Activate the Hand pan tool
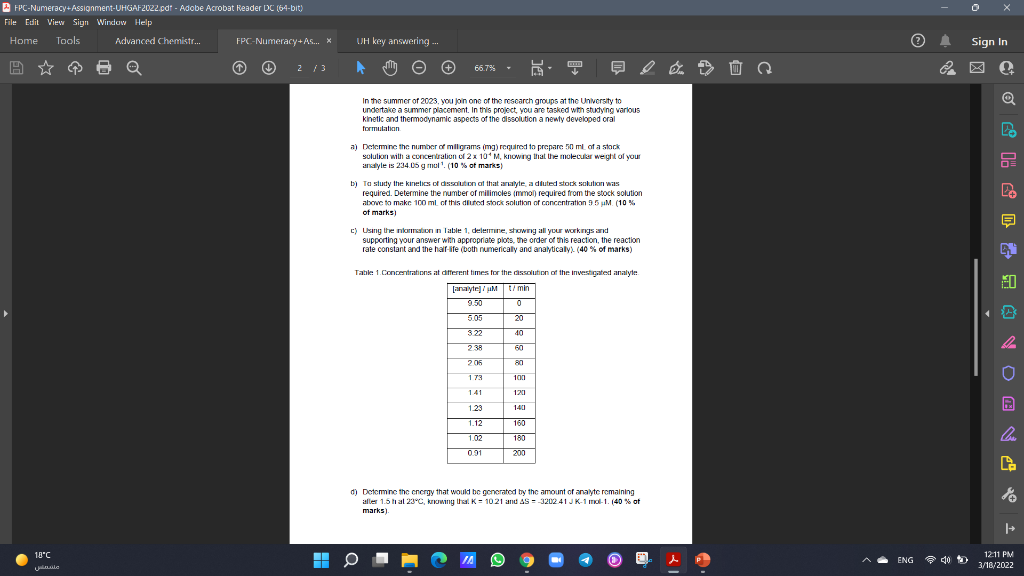Viewport: 1024px width, 576px height. coord(390,68)
